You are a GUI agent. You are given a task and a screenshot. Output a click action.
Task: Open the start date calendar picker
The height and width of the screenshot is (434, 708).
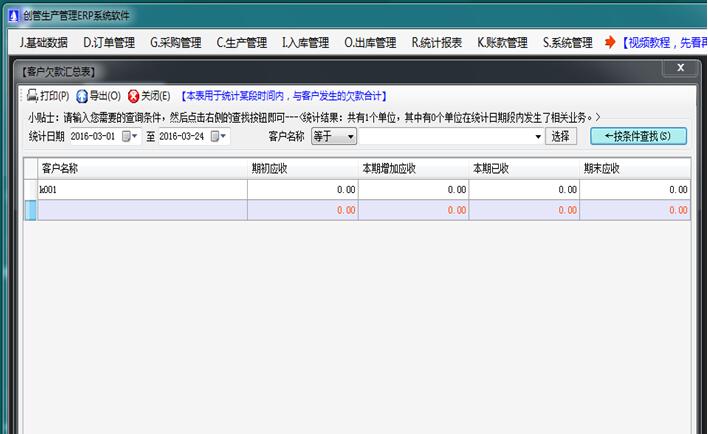point(128,137)
